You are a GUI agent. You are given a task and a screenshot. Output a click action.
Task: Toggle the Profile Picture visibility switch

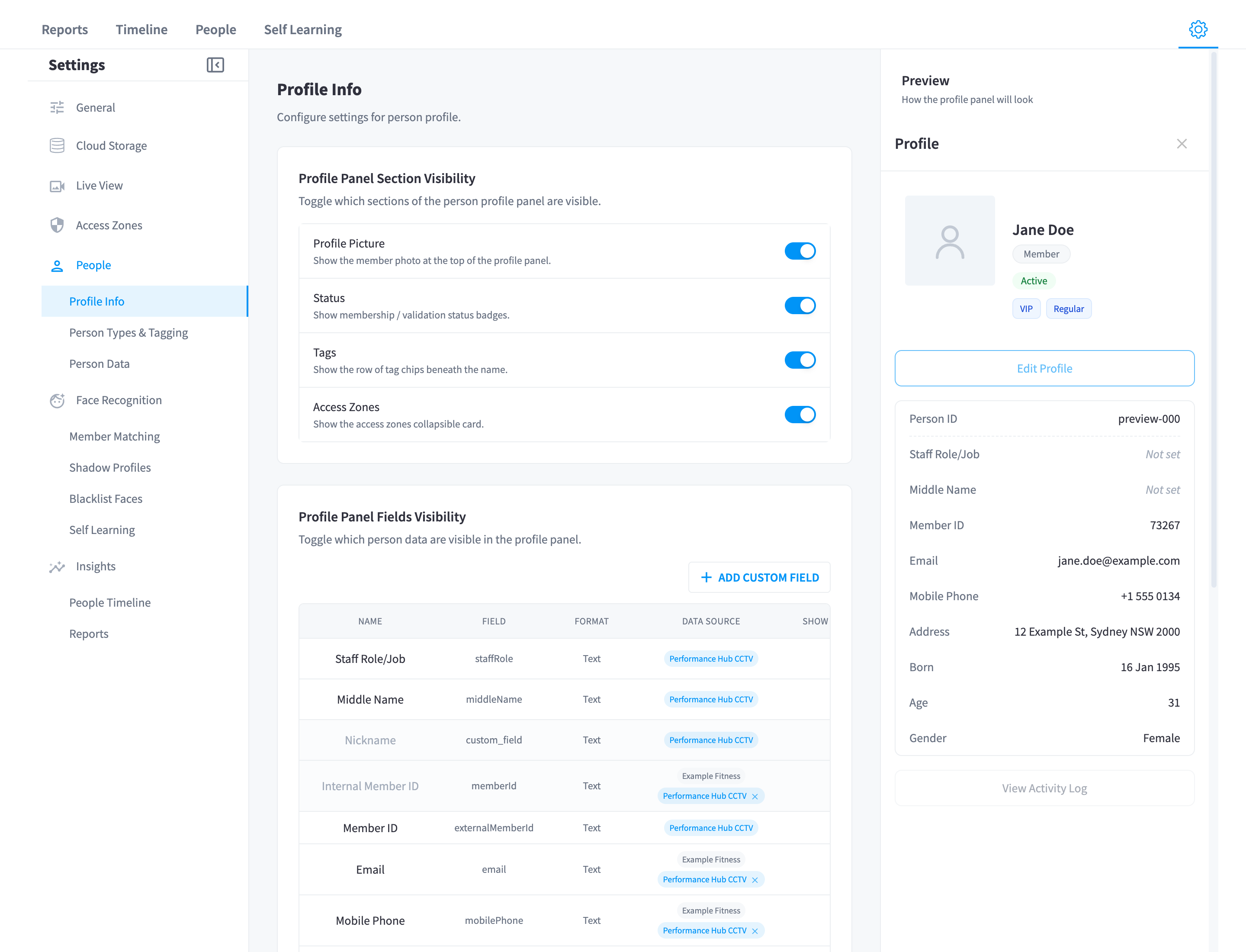[x=800, y=251]
